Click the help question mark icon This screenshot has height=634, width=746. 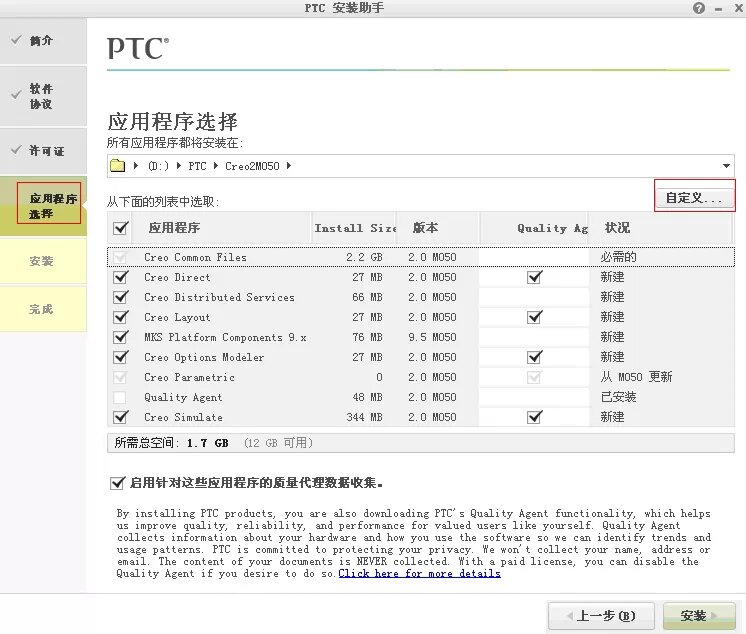pyautogui.click(x=698, y=8)
